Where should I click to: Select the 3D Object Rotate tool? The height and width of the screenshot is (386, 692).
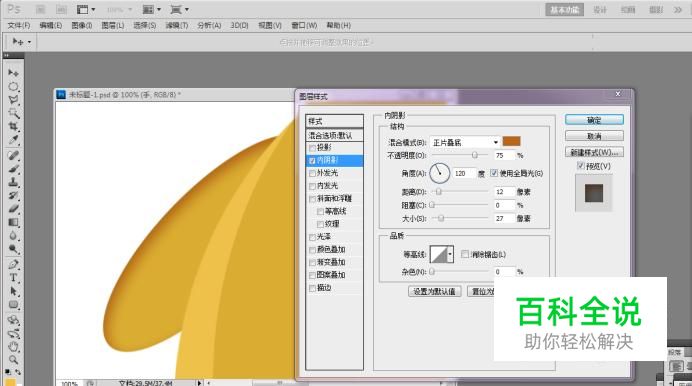click(x=13, y=320)
